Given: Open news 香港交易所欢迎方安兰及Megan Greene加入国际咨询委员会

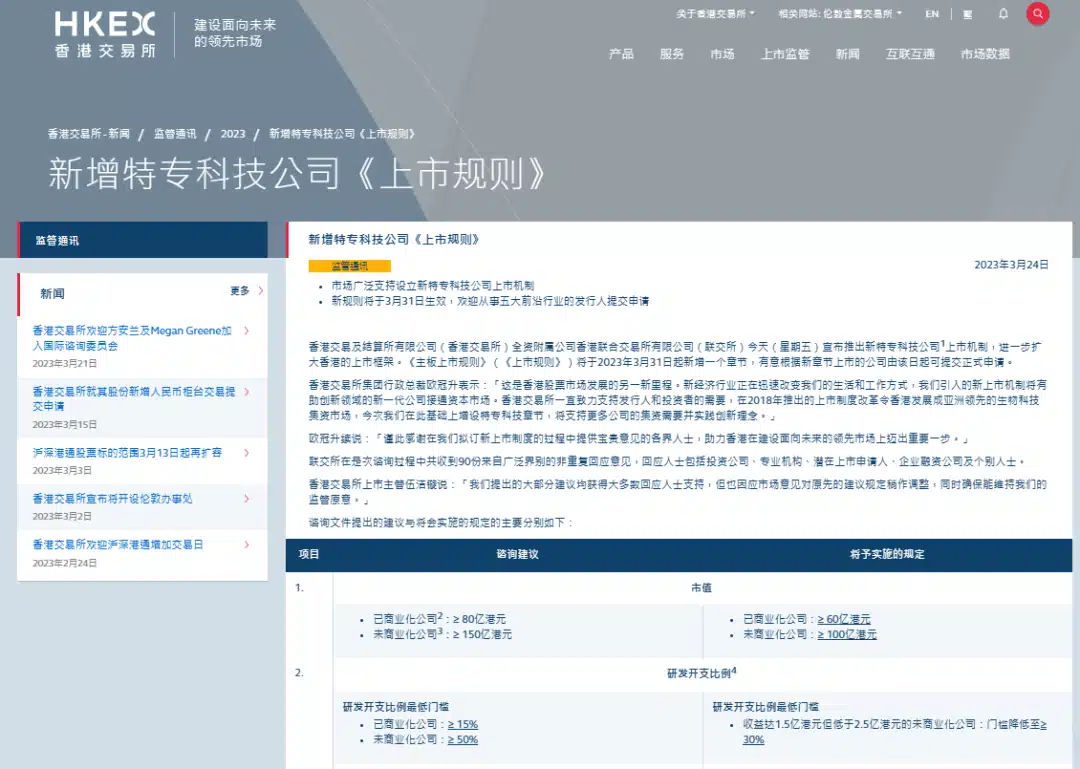Looking at the screenshot, I should pyautogui.click(x=132, y=338).
